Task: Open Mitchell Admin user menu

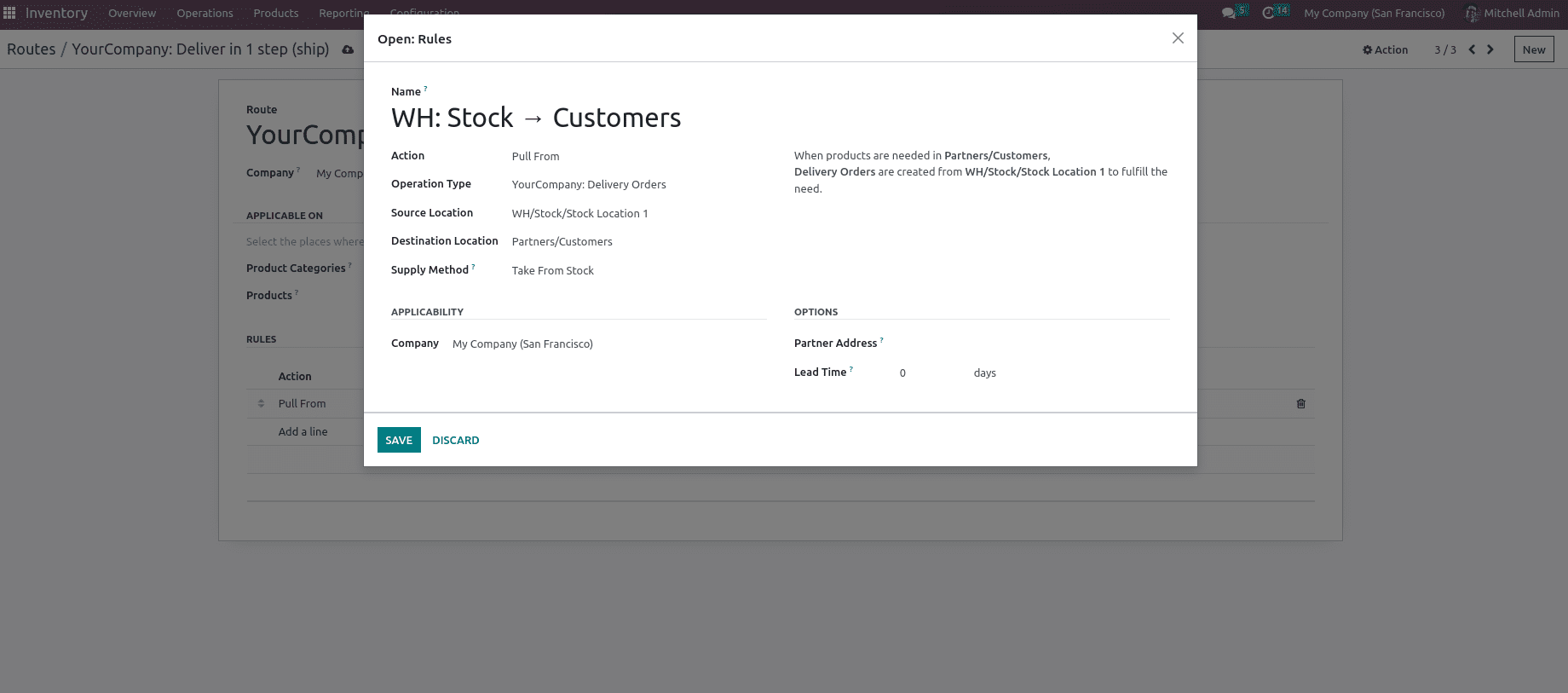Action: [x=1512, y=13]
